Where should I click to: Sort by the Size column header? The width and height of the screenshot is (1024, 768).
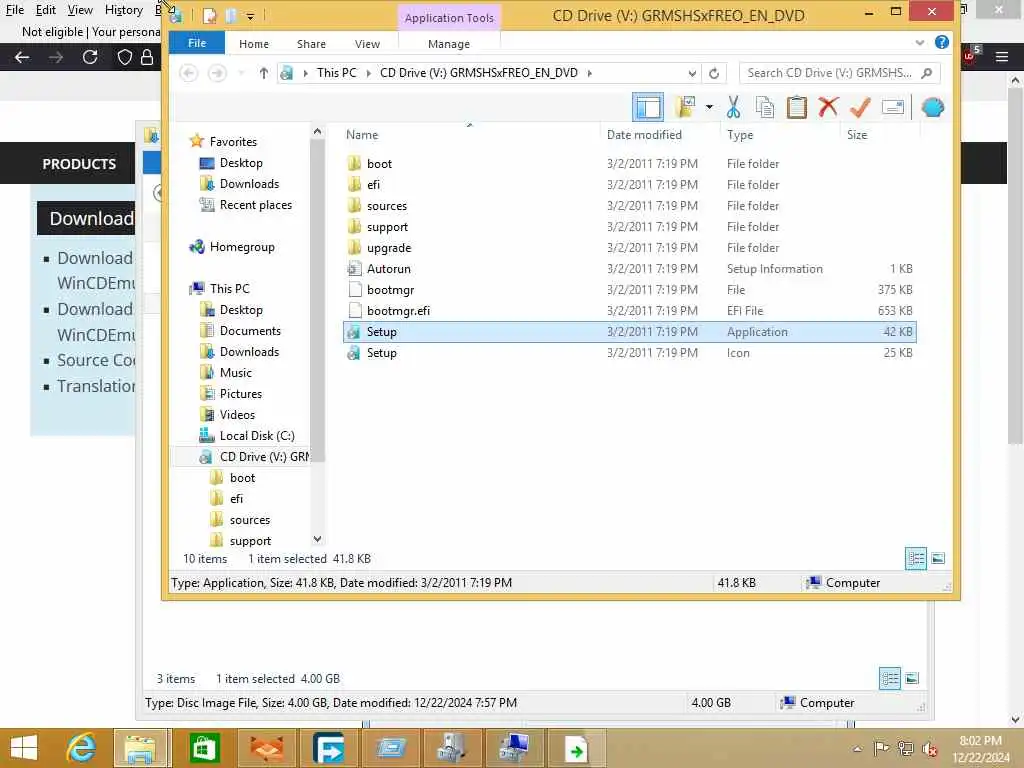(x=857, y=135)
